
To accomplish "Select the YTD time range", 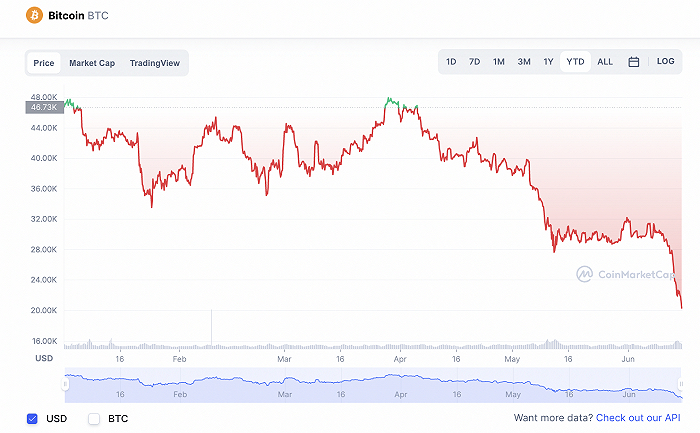I will click(575, 62).
